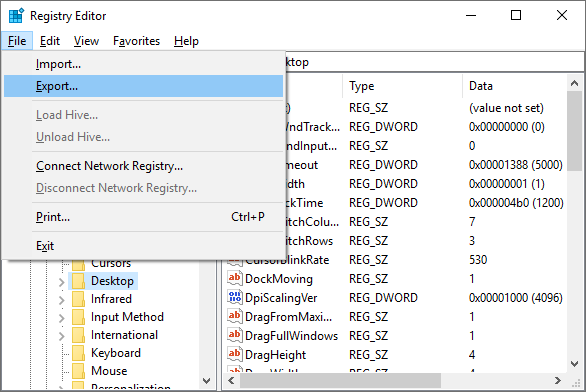The height and width of the screenshot is (392, 586).
Task: Choose Exit from File menu
Action: pyautogui.click(x=144, y=246)
